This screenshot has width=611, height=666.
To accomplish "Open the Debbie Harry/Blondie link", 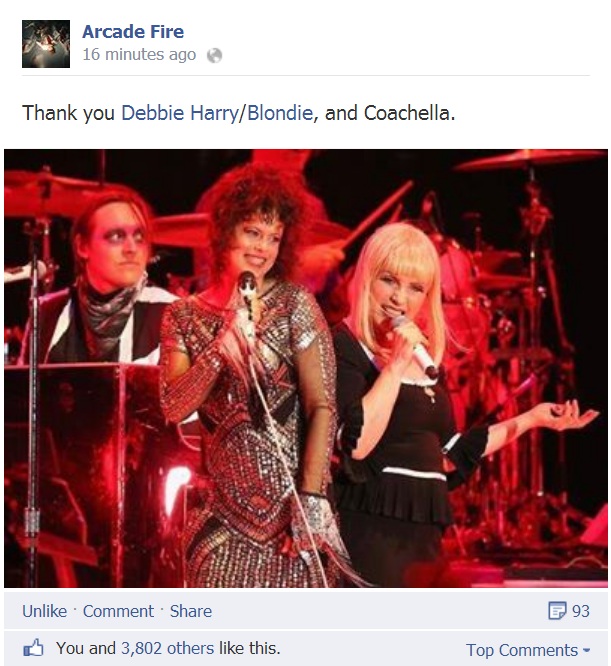I will coord(217,113).
